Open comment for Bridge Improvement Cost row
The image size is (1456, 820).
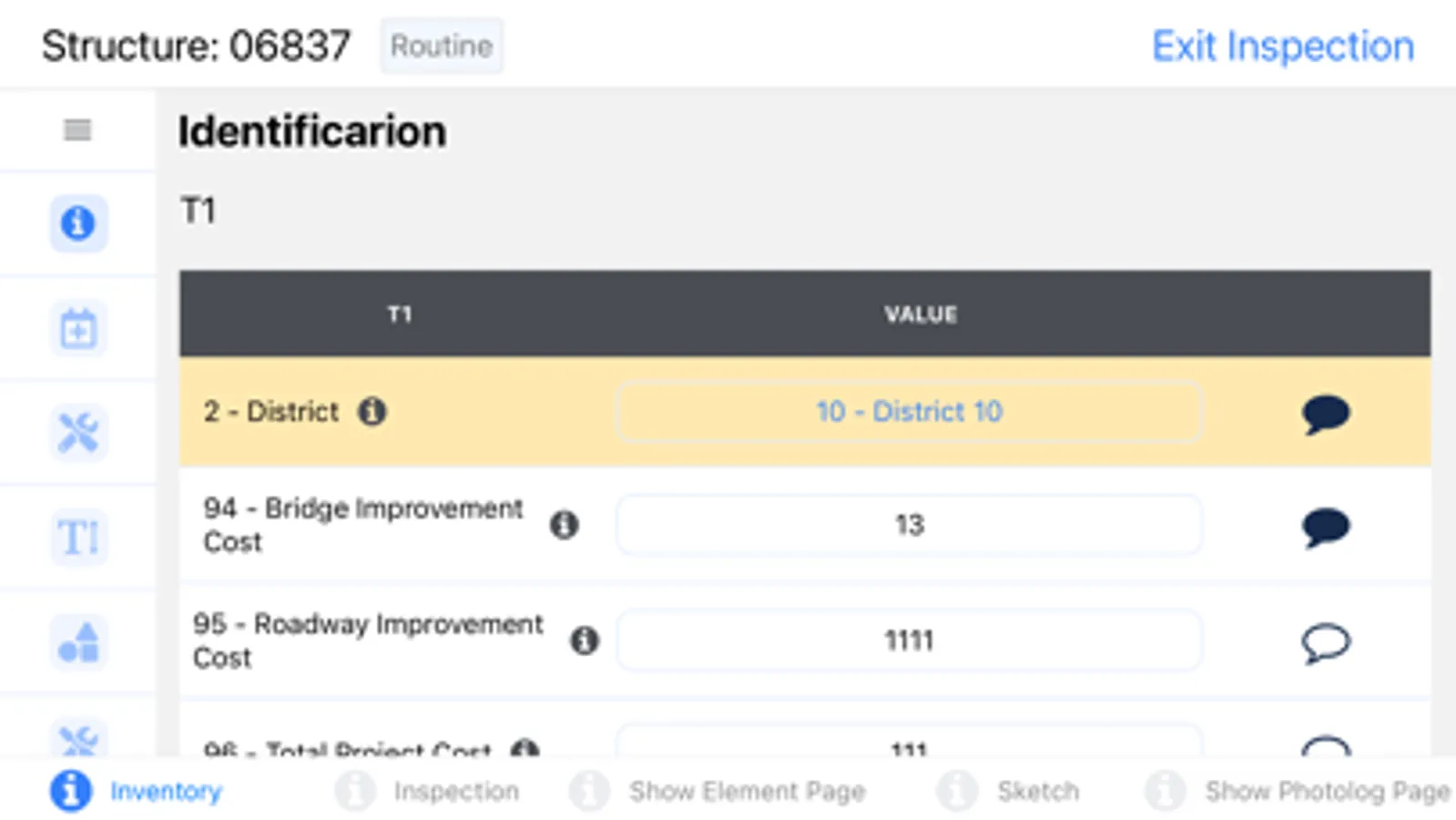click(1326, 528)
